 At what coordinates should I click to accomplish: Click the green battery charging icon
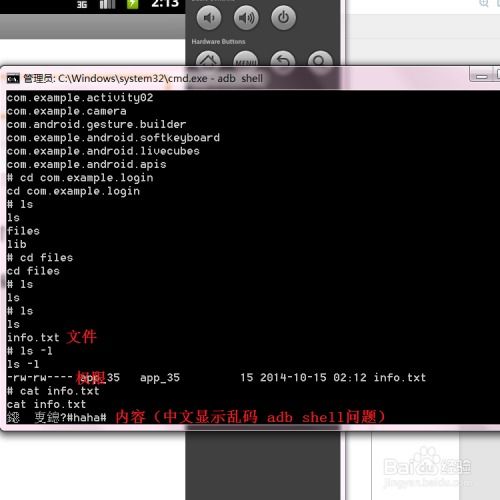point(132,4)
